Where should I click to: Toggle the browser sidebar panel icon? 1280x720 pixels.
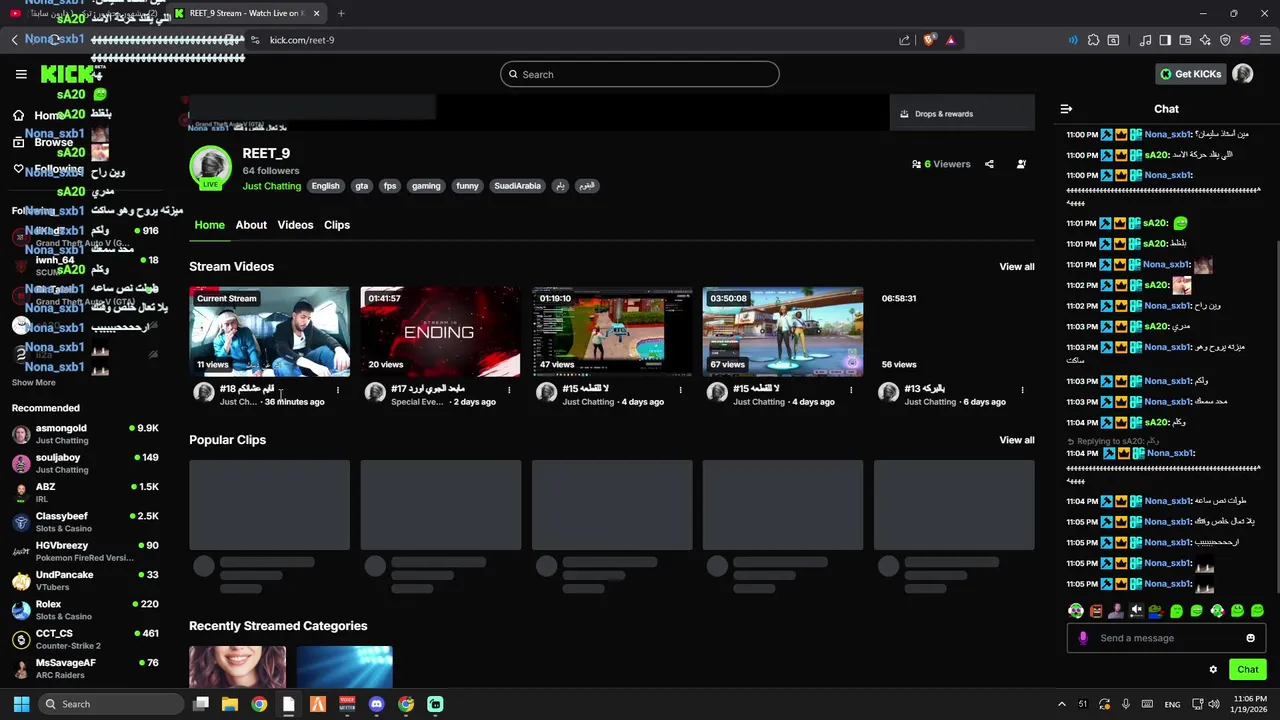[1165, 40]
